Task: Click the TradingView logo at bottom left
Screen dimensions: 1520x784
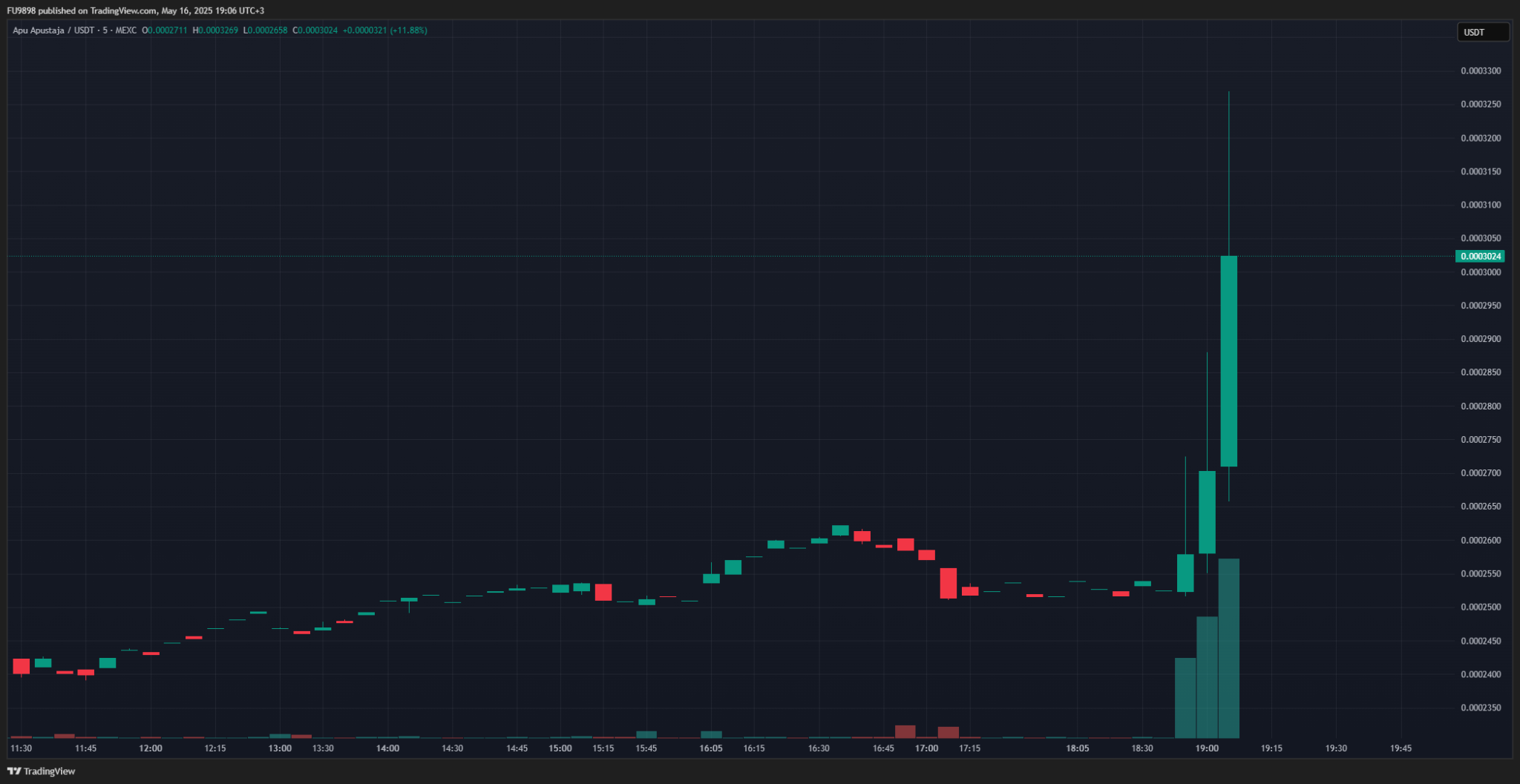Action: 42,771
